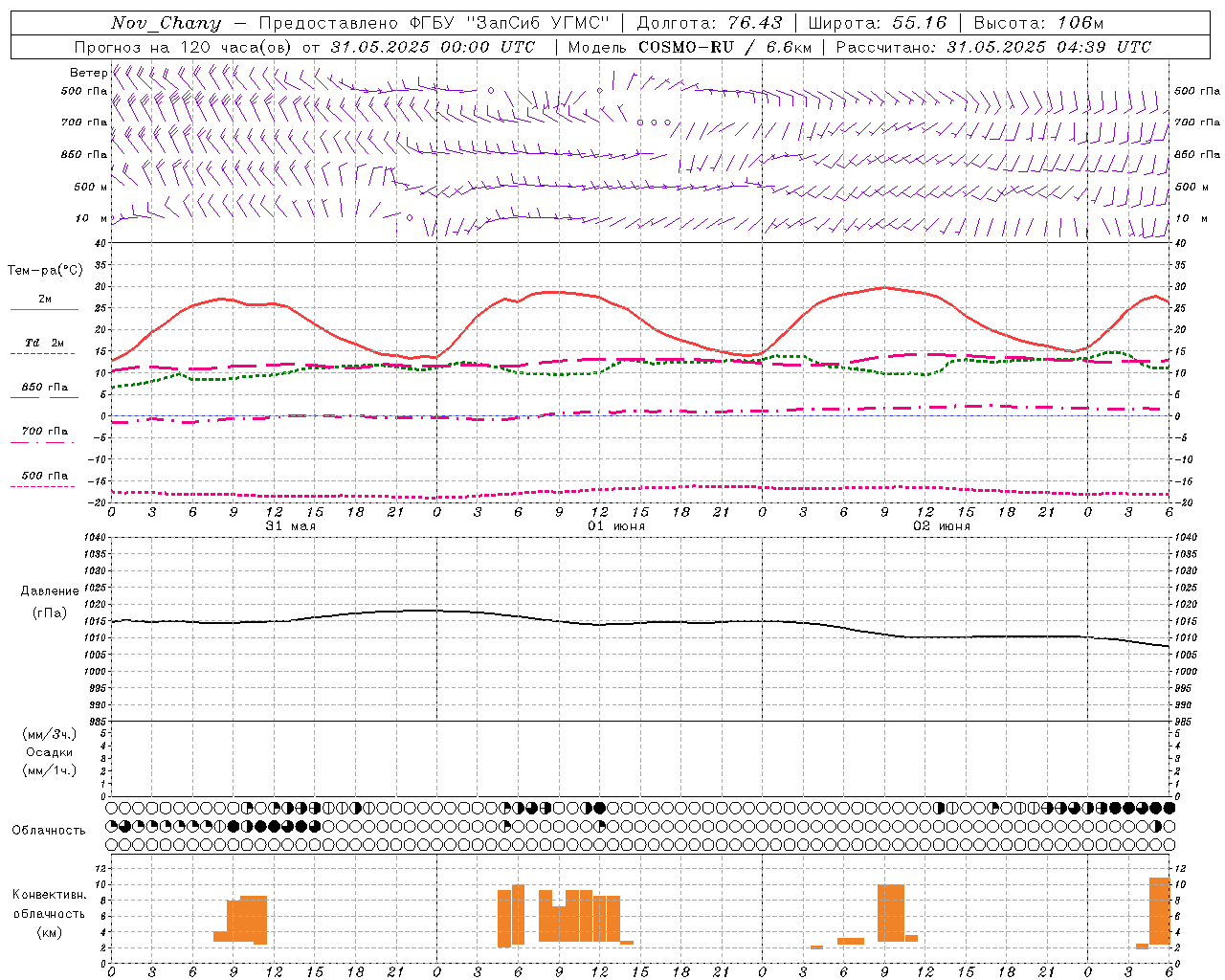Click the dotted line sample under temperature legend "500 гПа"
Screen dimensions: 1225x980
(42, 487)
